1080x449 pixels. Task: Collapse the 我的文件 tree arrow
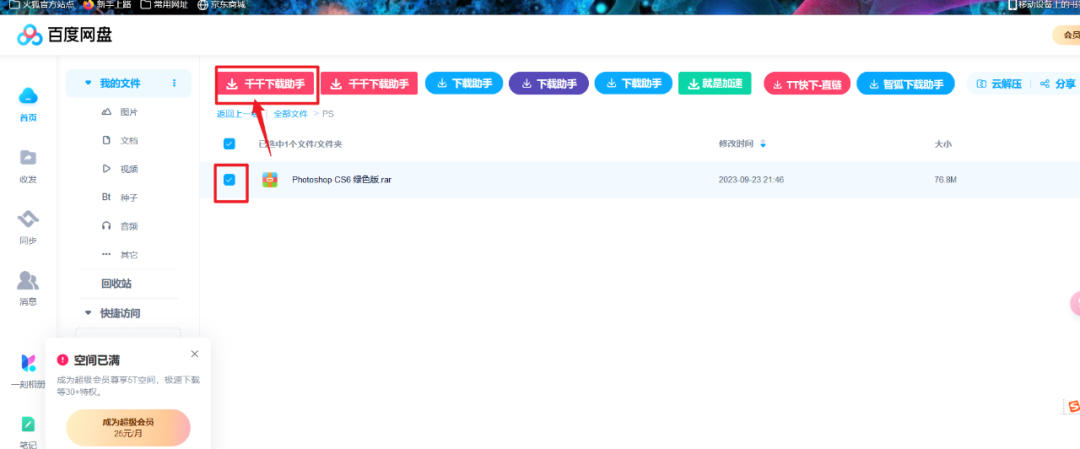pyautogui.click(x=87, y=83)
